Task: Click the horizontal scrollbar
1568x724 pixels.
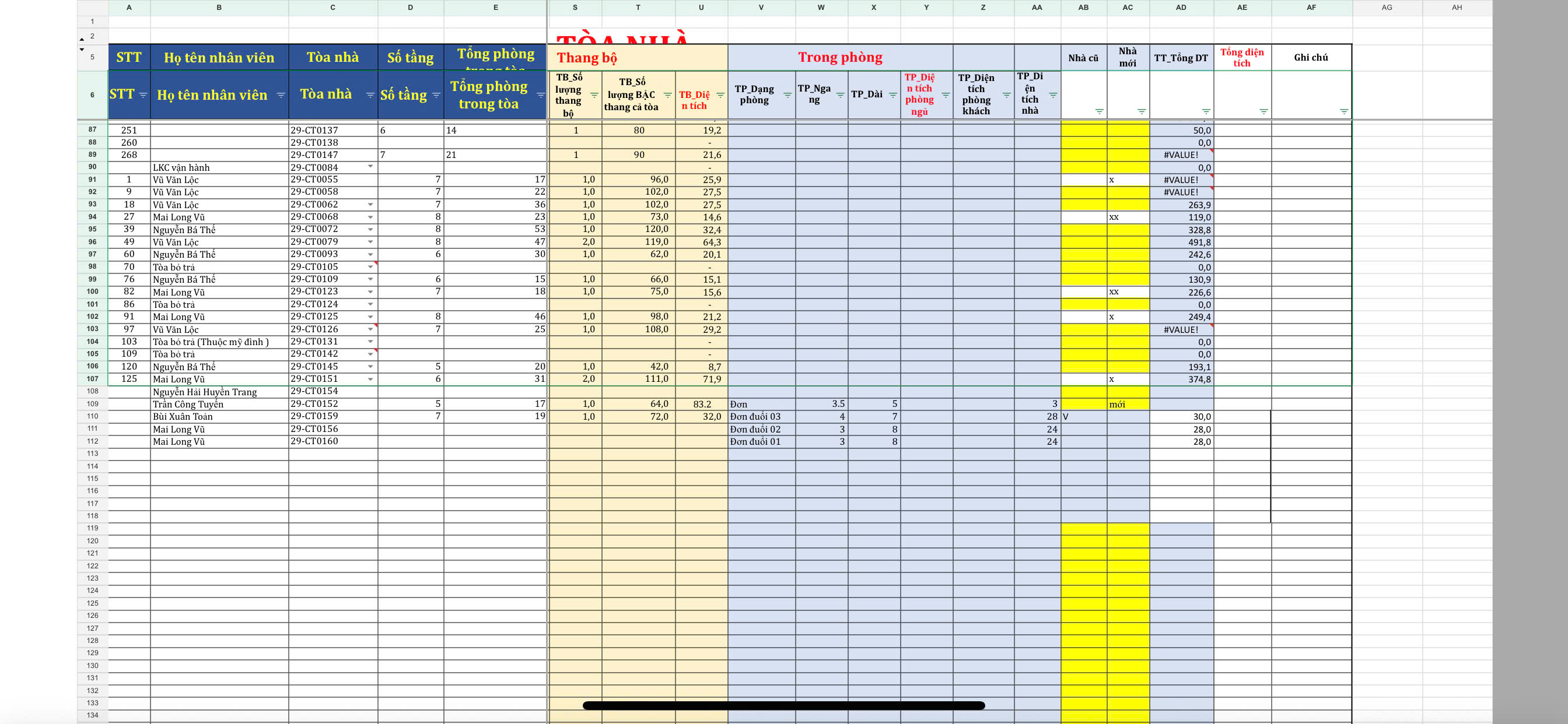Action: tap(783, 706)
